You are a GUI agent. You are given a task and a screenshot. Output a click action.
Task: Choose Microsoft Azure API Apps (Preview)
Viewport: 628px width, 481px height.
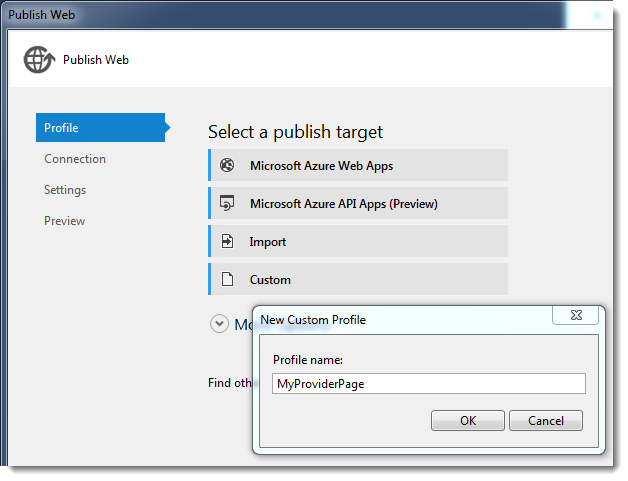point(358,203)
